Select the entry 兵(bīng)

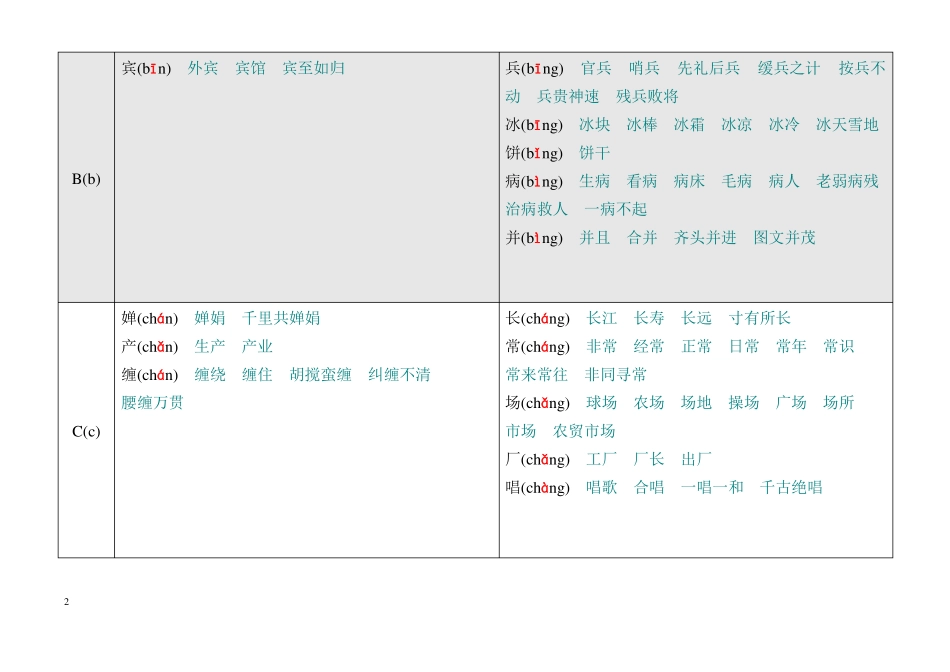534,68
